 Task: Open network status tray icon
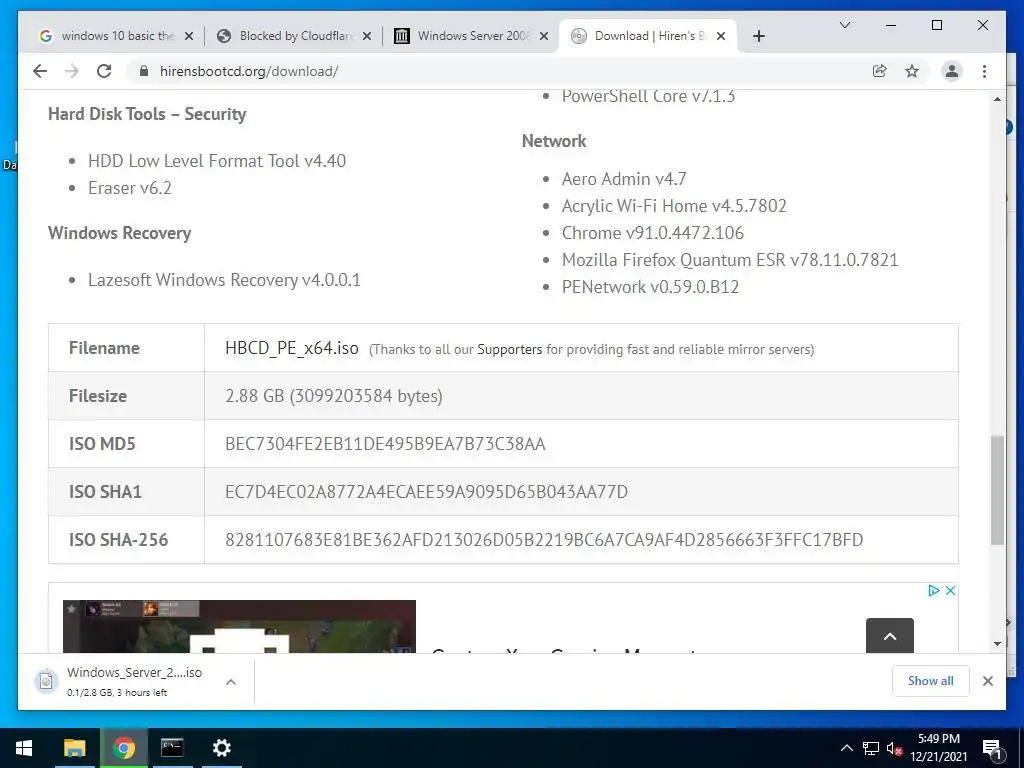click(x=871, y=748)
